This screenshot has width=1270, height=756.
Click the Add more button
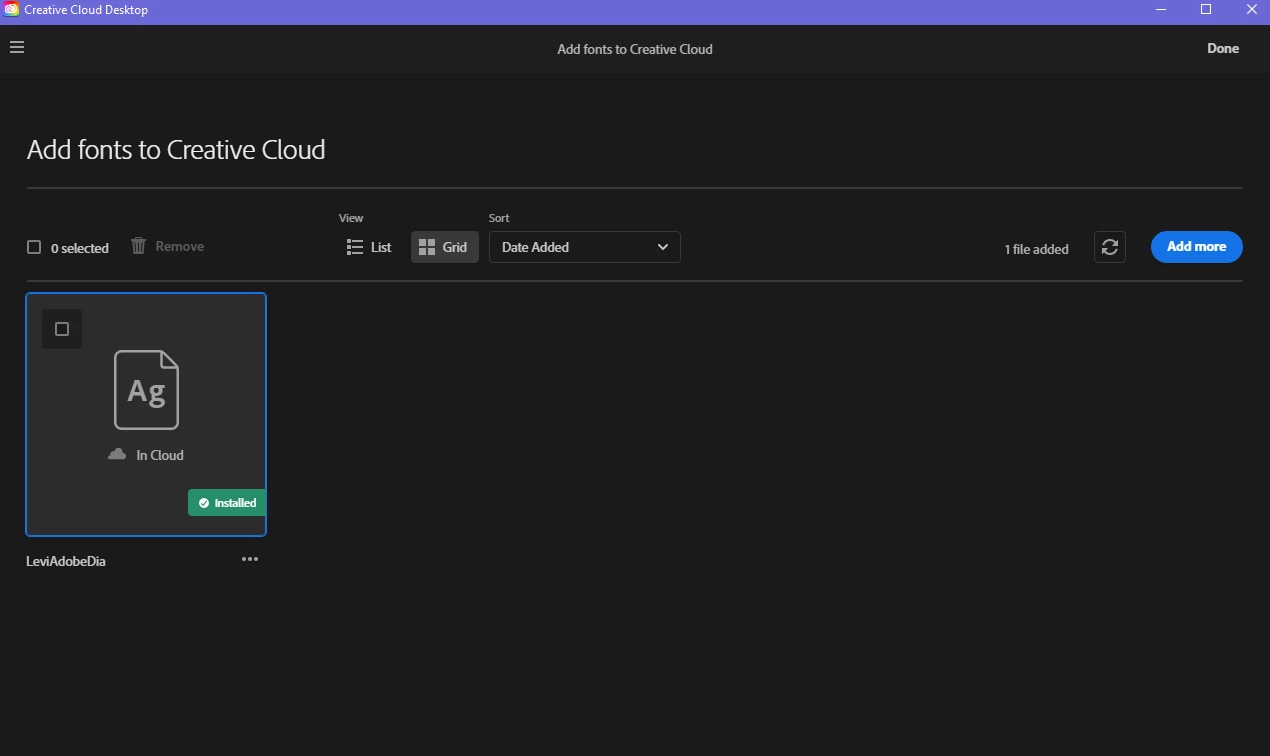(x=1196, y=247)
